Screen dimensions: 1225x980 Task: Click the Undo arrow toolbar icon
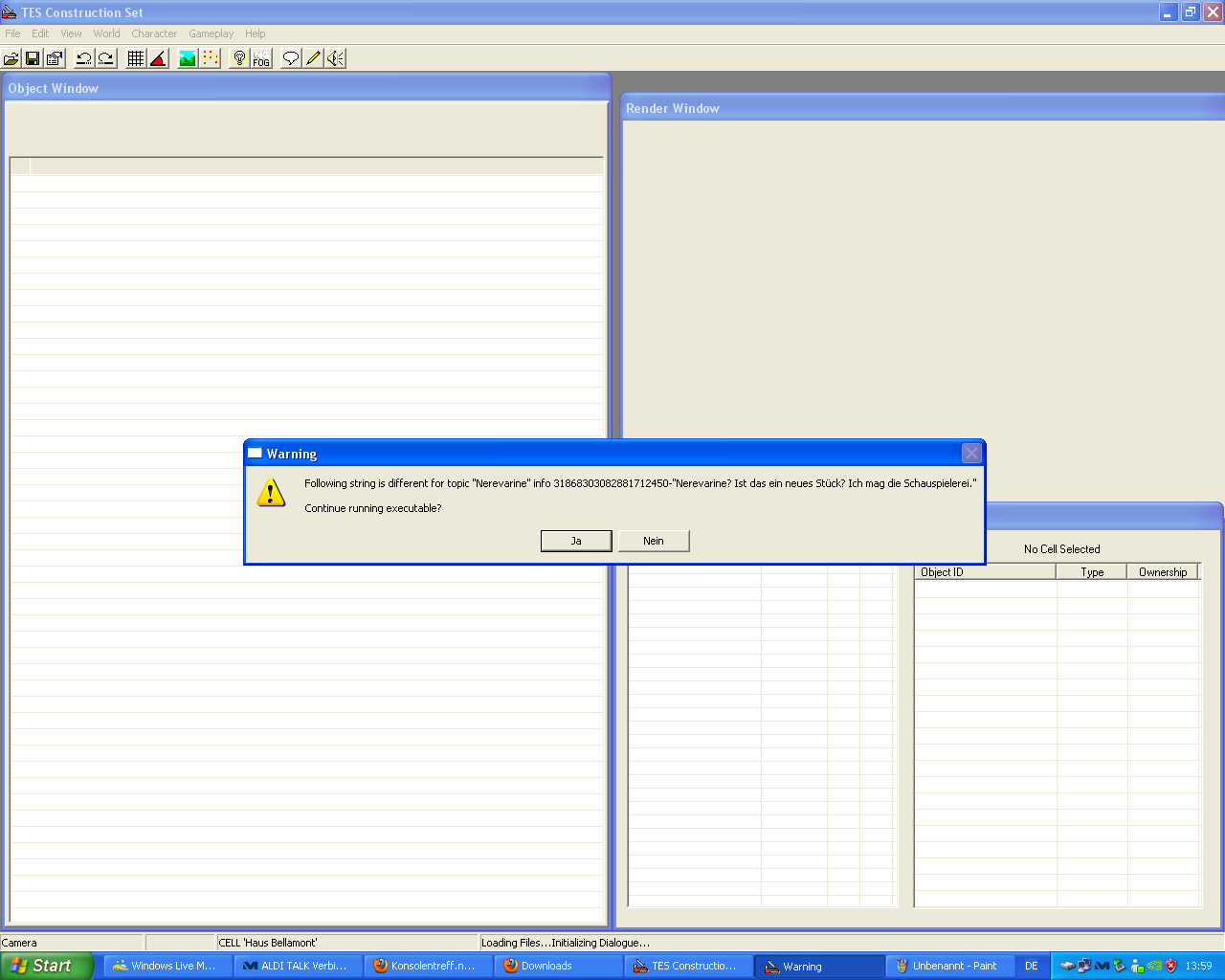click(84, 58)
